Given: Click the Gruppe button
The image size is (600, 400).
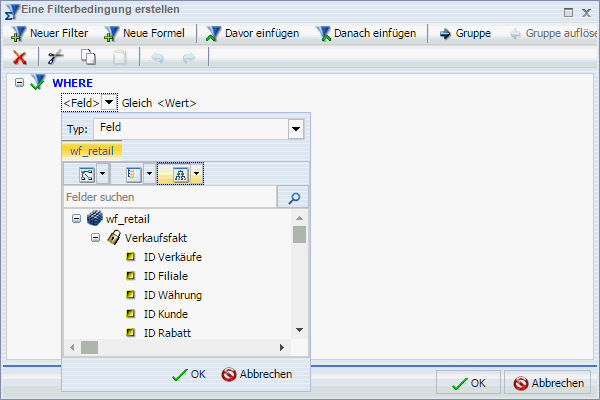Looking at the screenshot, I should click(465, 33).
